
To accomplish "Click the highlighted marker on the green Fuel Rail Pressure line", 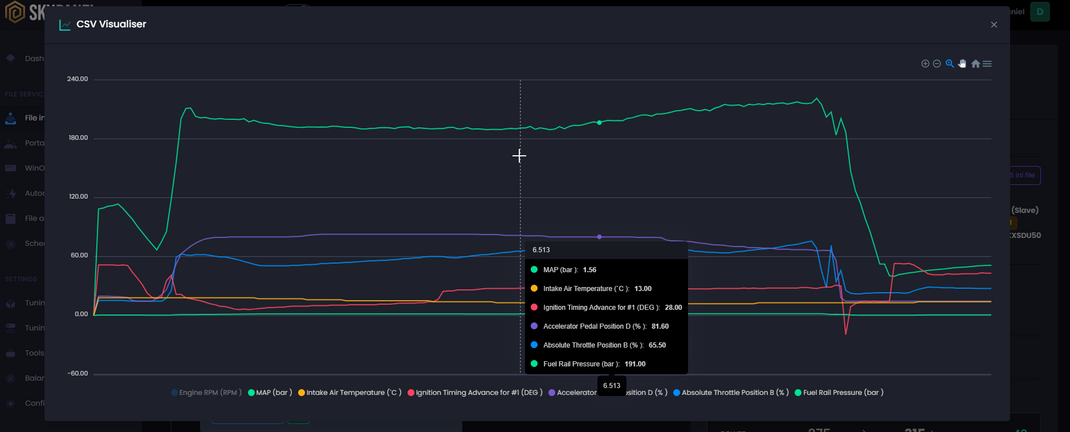I will coord(599,123).
